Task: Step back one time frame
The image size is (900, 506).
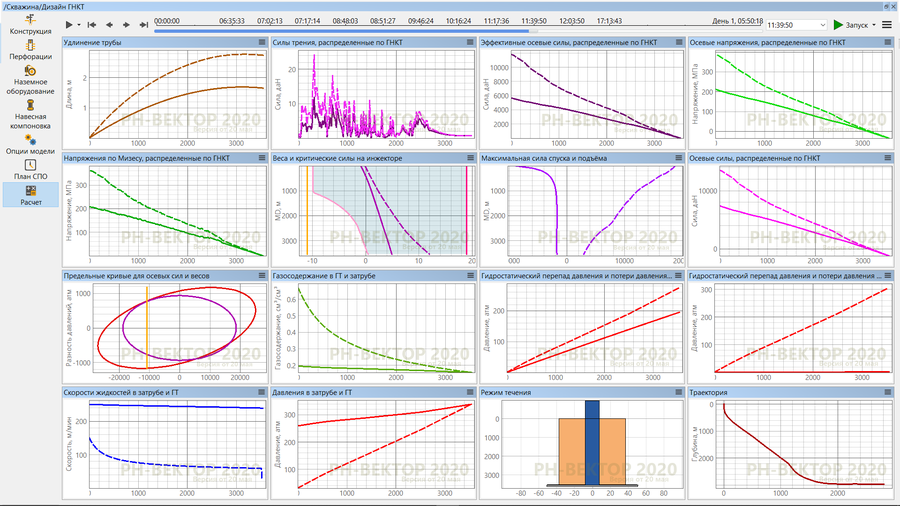Action: (109, 24)
